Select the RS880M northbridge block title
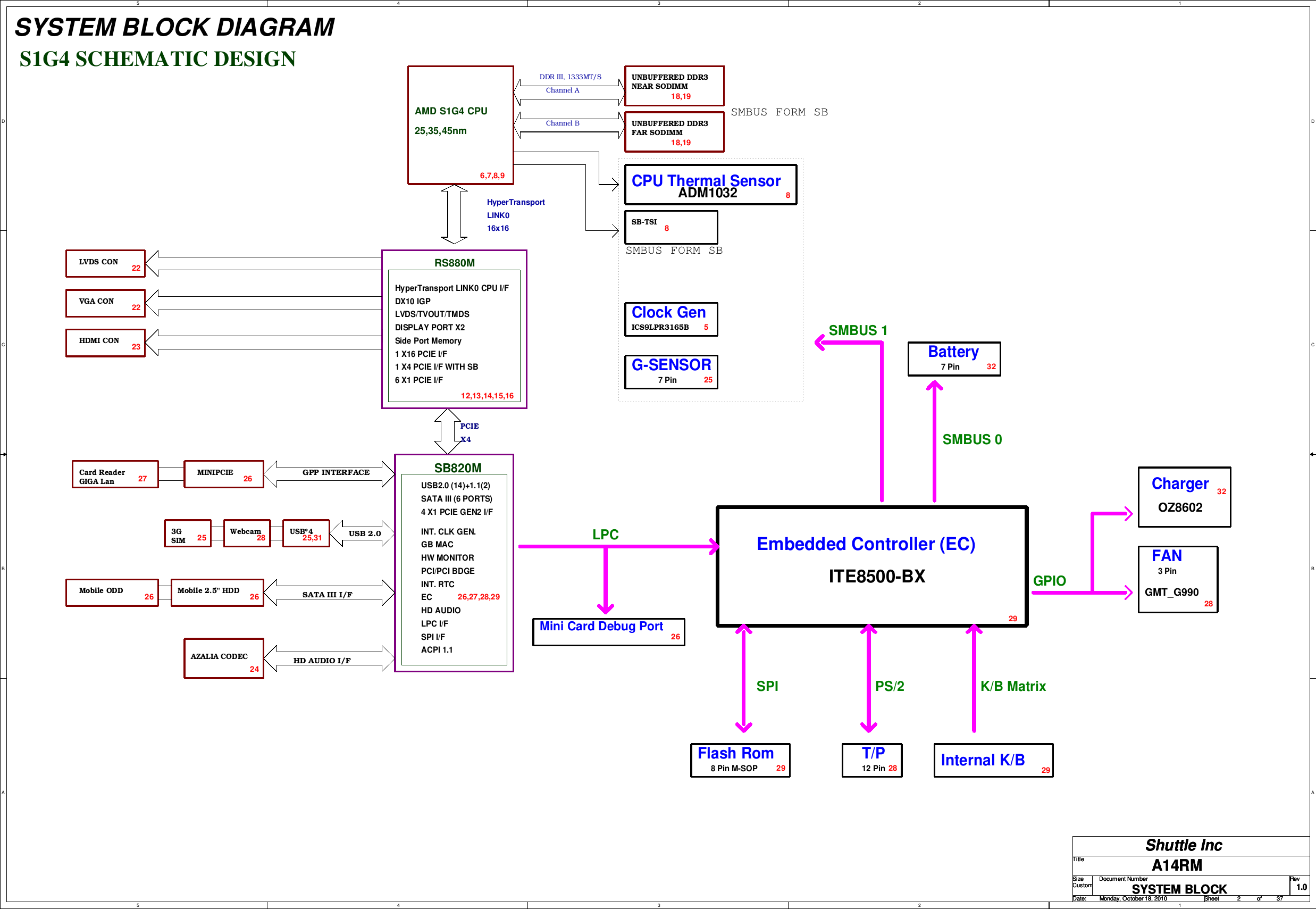 point(454,263)
